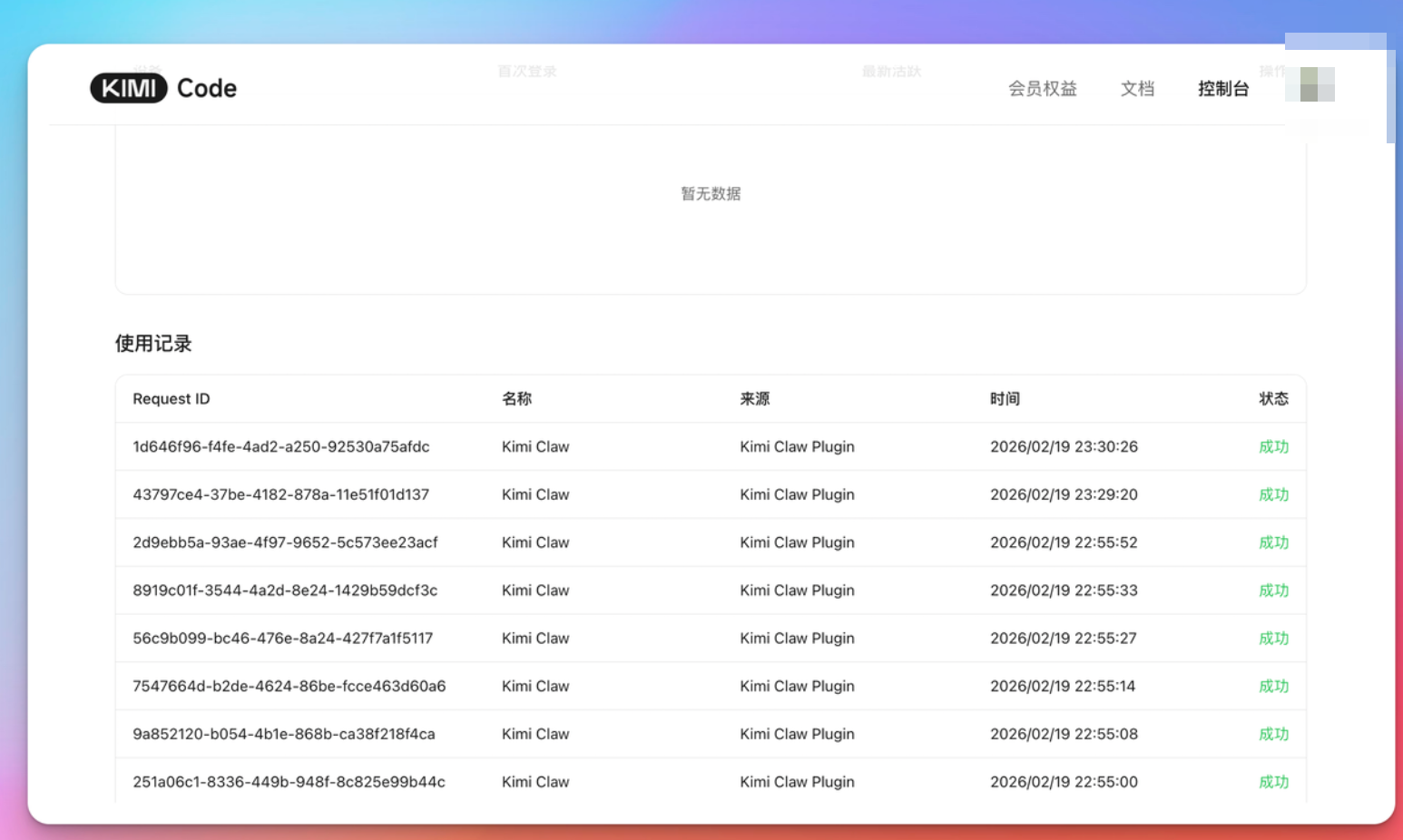
Task: Click the timestamp 2026/02/19 22:55:52
Action: click(x=1064, y=542)
